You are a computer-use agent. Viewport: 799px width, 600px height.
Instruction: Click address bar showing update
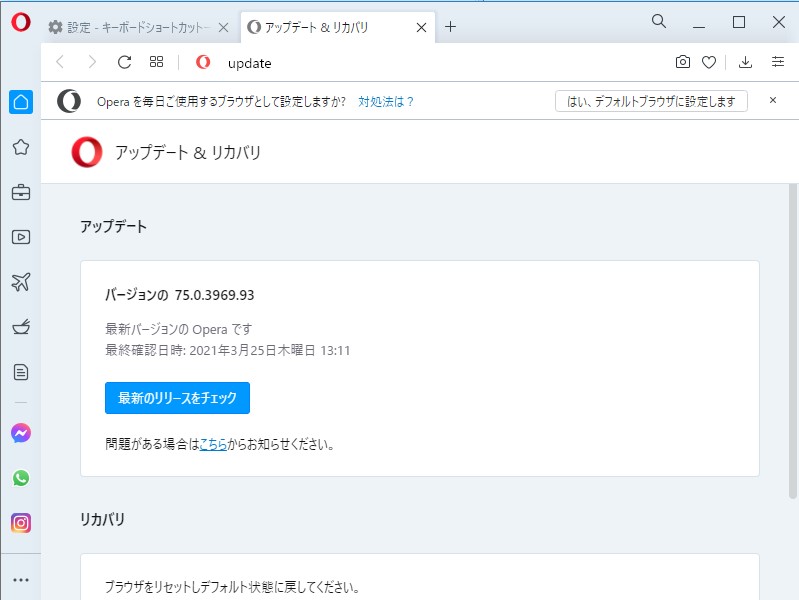(250, 63)
